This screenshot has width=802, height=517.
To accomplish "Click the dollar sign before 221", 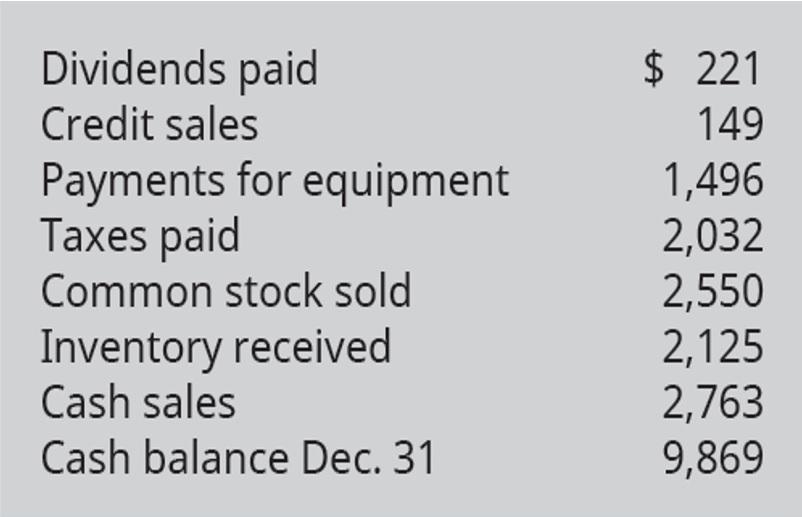I will click(654, 69).
